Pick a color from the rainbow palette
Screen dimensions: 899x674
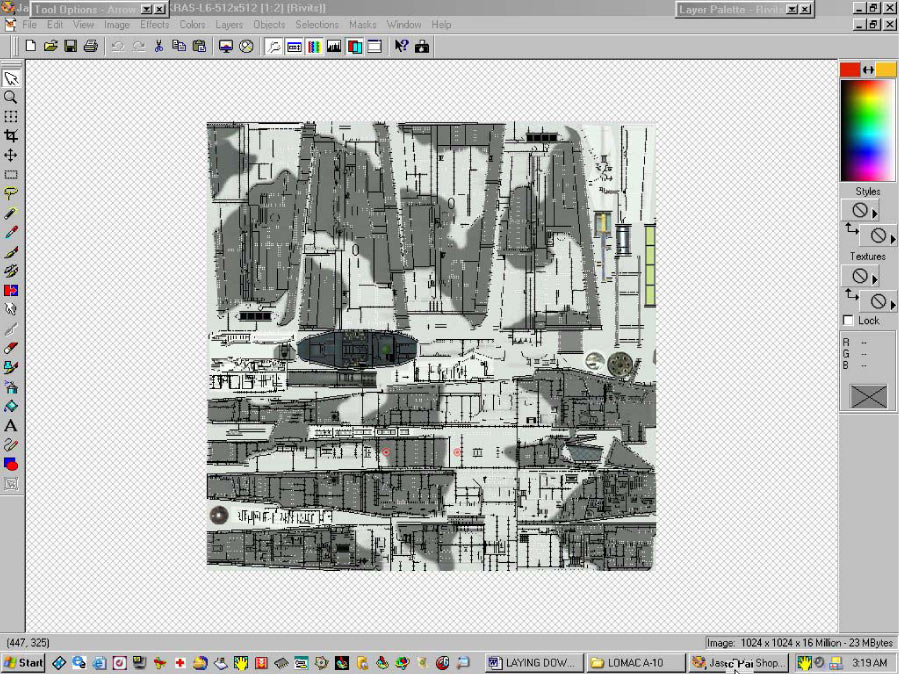[x=867, y=131]
